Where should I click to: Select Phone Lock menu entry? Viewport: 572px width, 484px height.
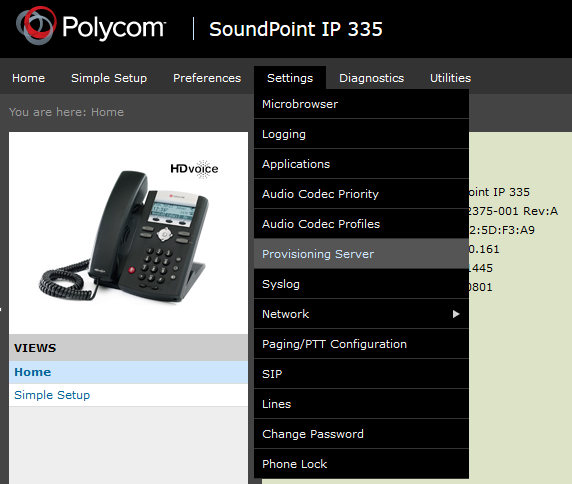[362, 464]
